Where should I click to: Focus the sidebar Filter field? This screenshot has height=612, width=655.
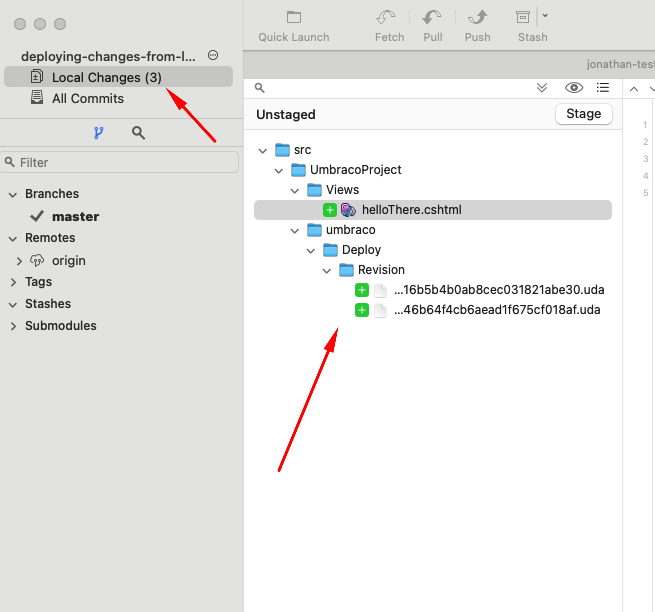click(119, 162)
